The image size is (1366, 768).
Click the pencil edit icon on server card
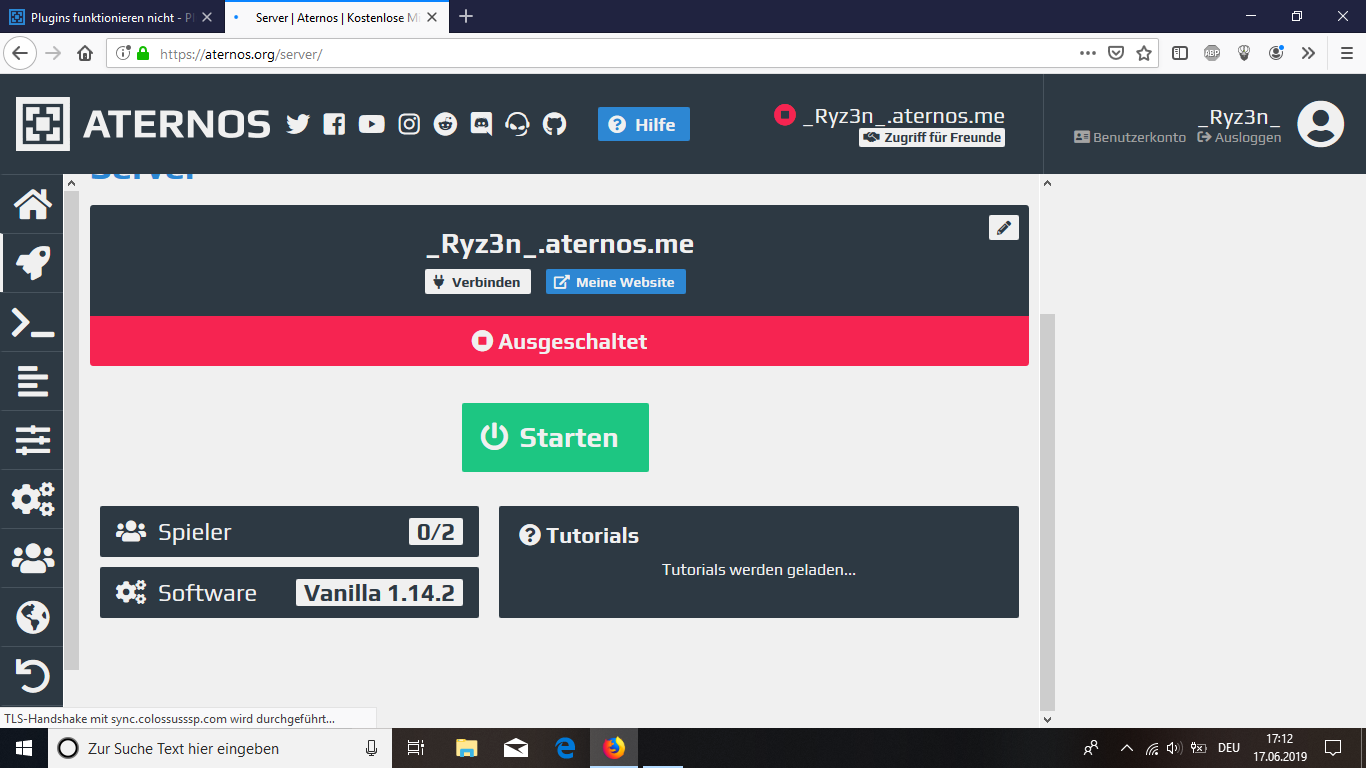tap(1004, 228)
